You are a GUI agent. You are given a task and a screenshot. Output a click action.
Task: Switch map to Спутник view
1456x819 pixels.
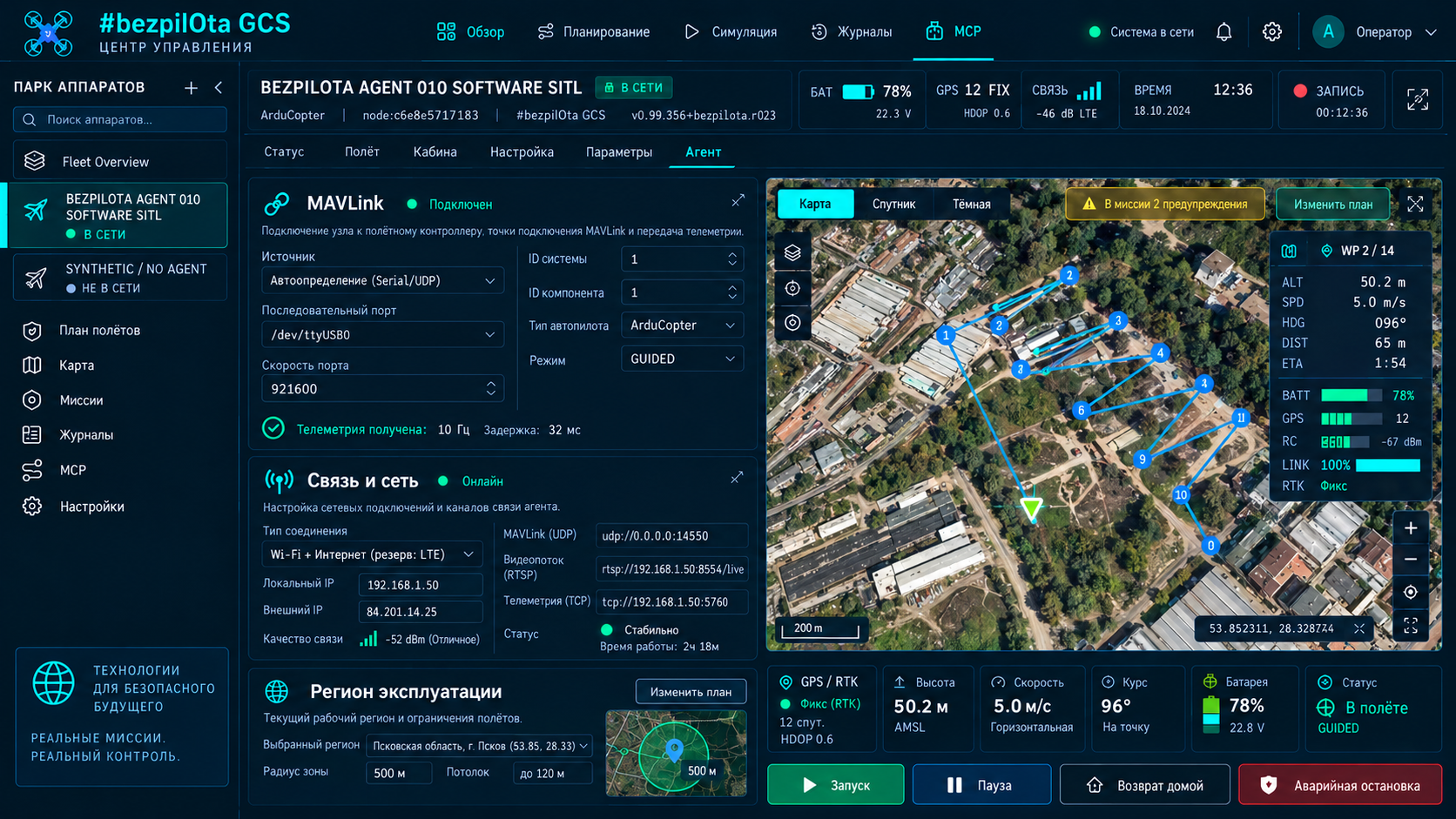point(893,204)
